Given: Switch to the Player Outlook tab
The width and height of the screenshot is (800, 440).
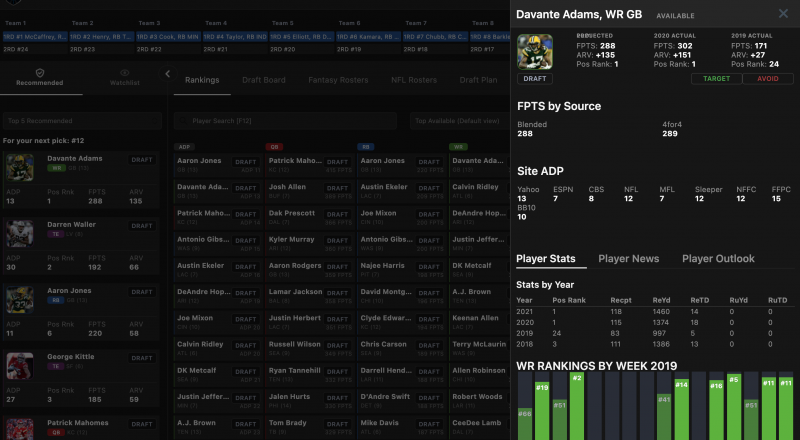Looking at the screenshot, I should pos(718,258).
